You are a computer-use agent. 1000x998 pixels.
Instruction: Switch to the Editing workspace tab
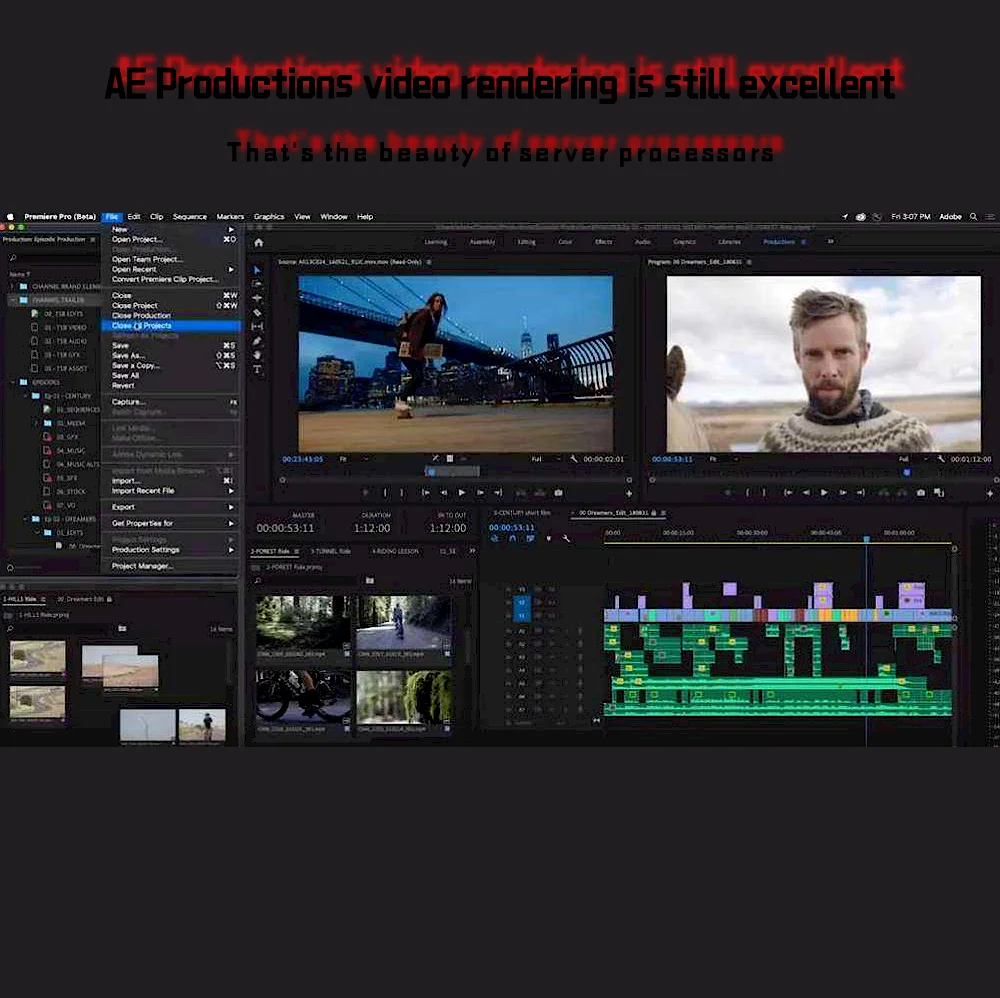coord(526,242)
